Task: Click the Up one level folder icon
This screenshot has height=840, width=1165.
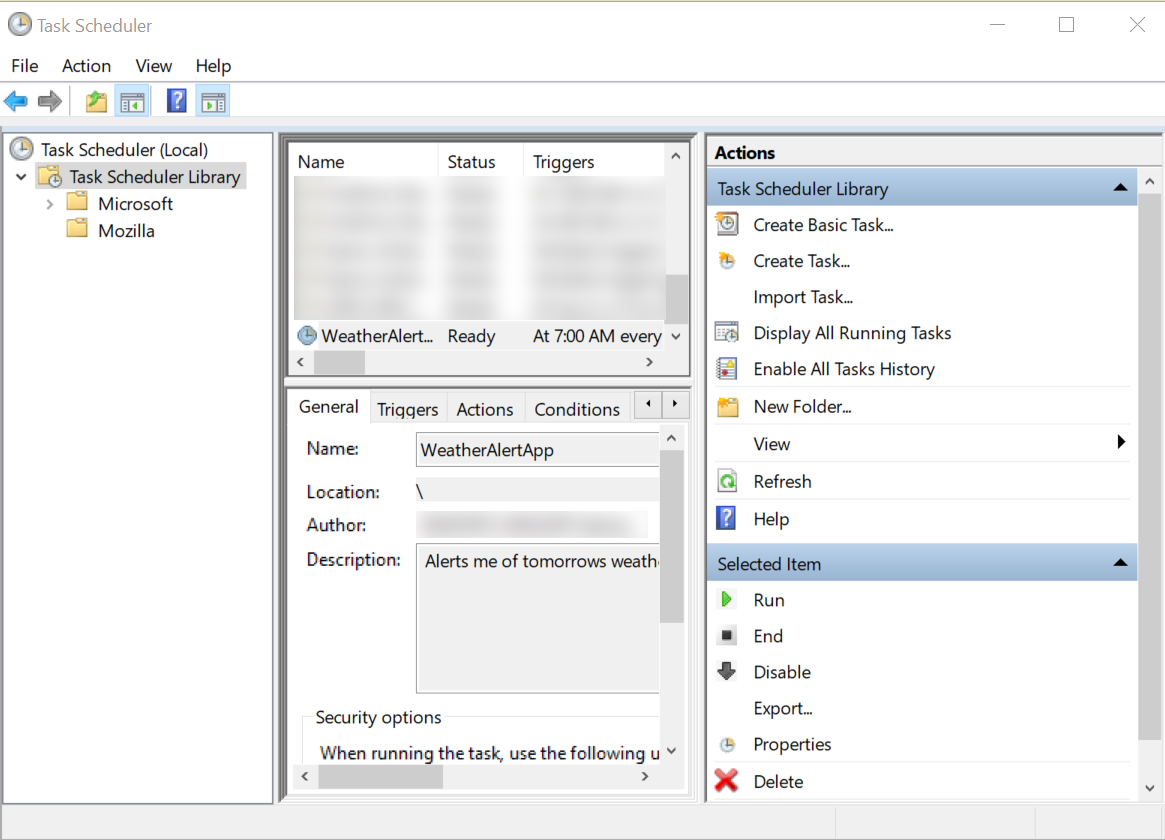Action: click(96, 101)
